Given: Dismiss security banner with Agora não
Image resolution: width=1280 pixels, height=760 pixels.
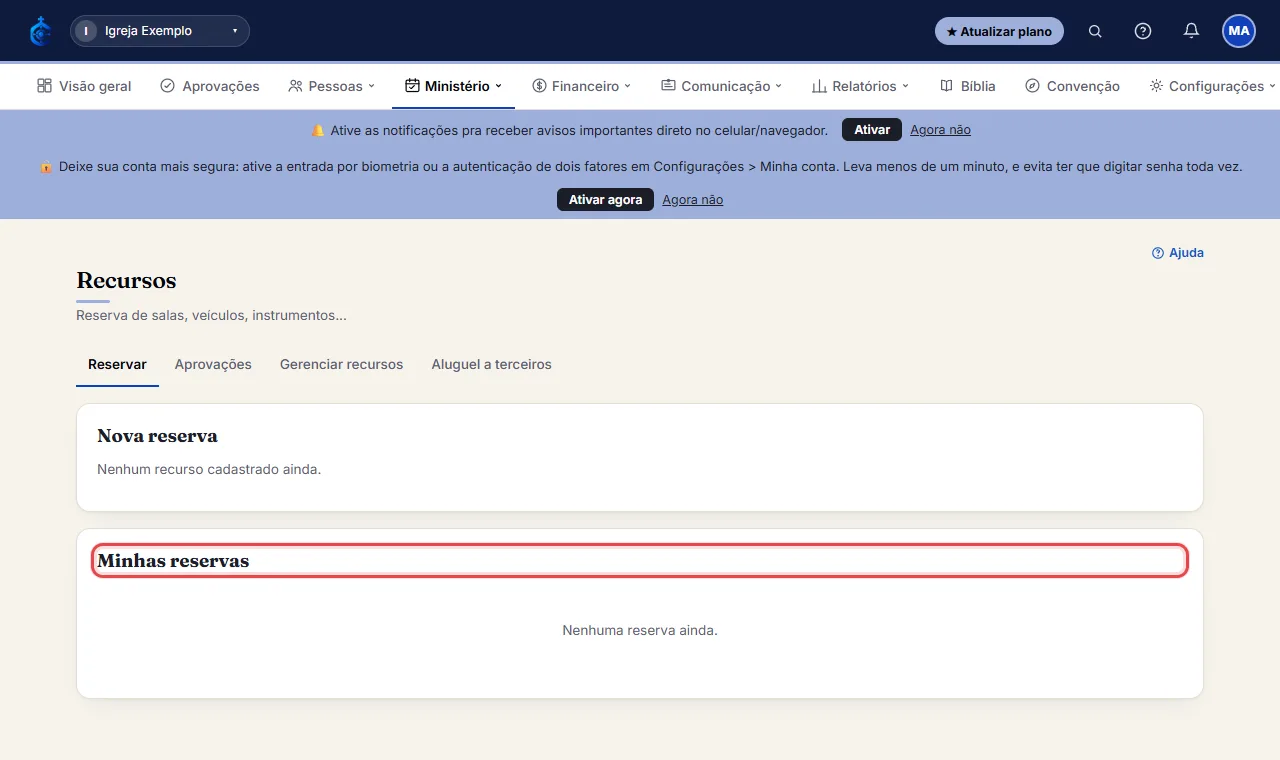Looking at the screenshot, I should coord(692,200).
